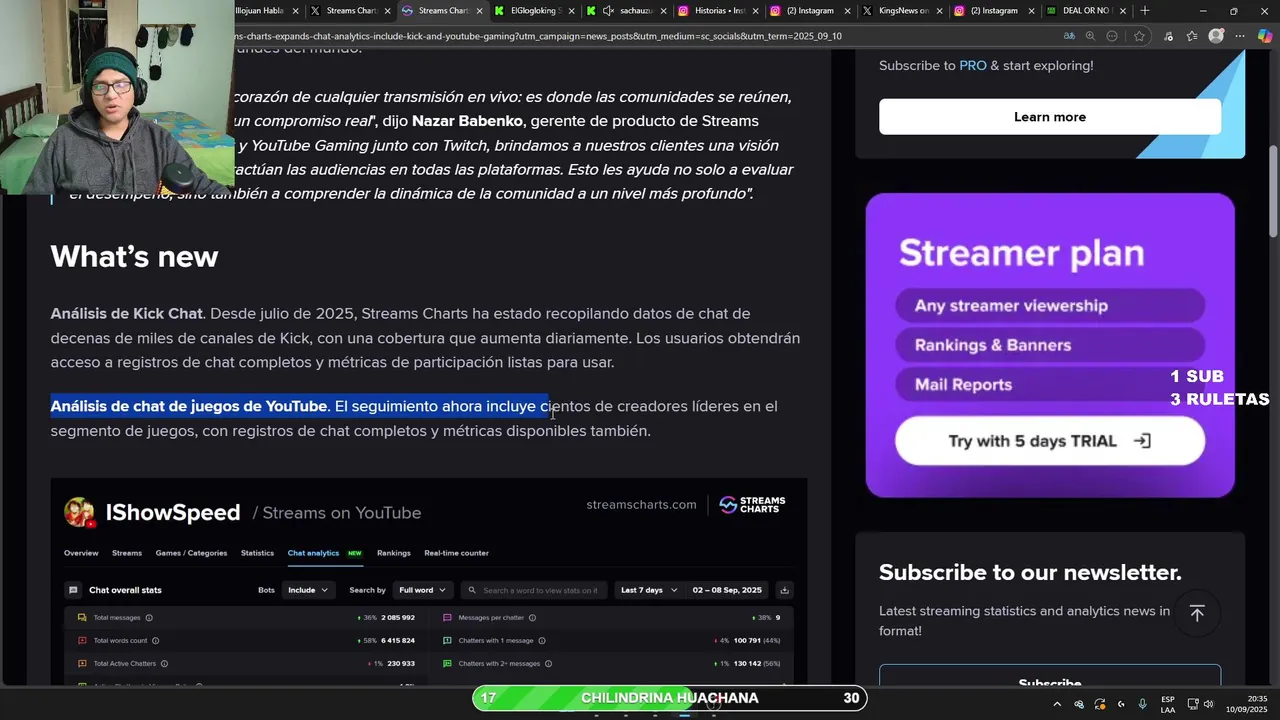Click the download icon in the Chat overall stats image
The height and width of the screenshot is (720, 1280).
pyautogui.click(x=785, y=590)
